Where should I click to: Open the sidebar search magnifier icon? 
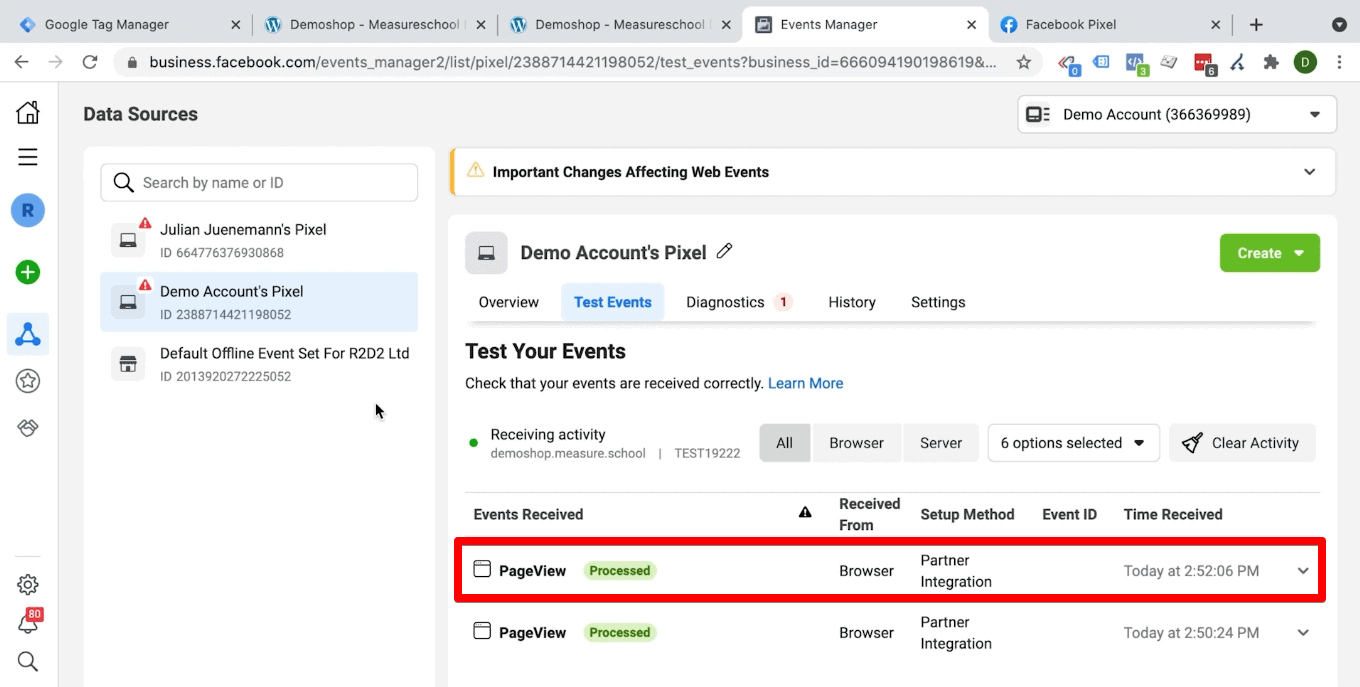pos(27,661)
